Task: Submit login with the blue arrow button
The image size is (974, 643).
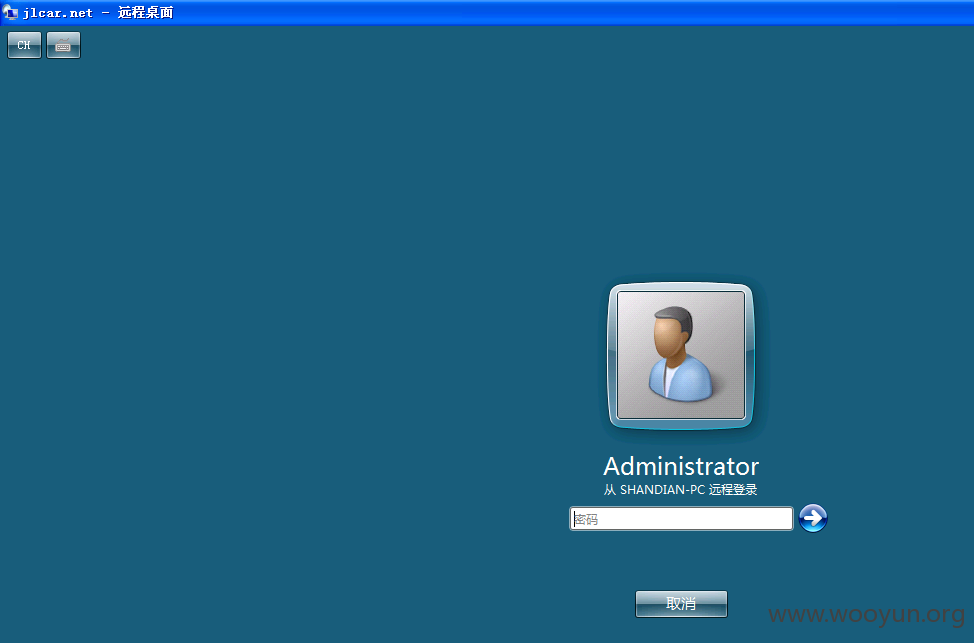Action: point(812,518)
